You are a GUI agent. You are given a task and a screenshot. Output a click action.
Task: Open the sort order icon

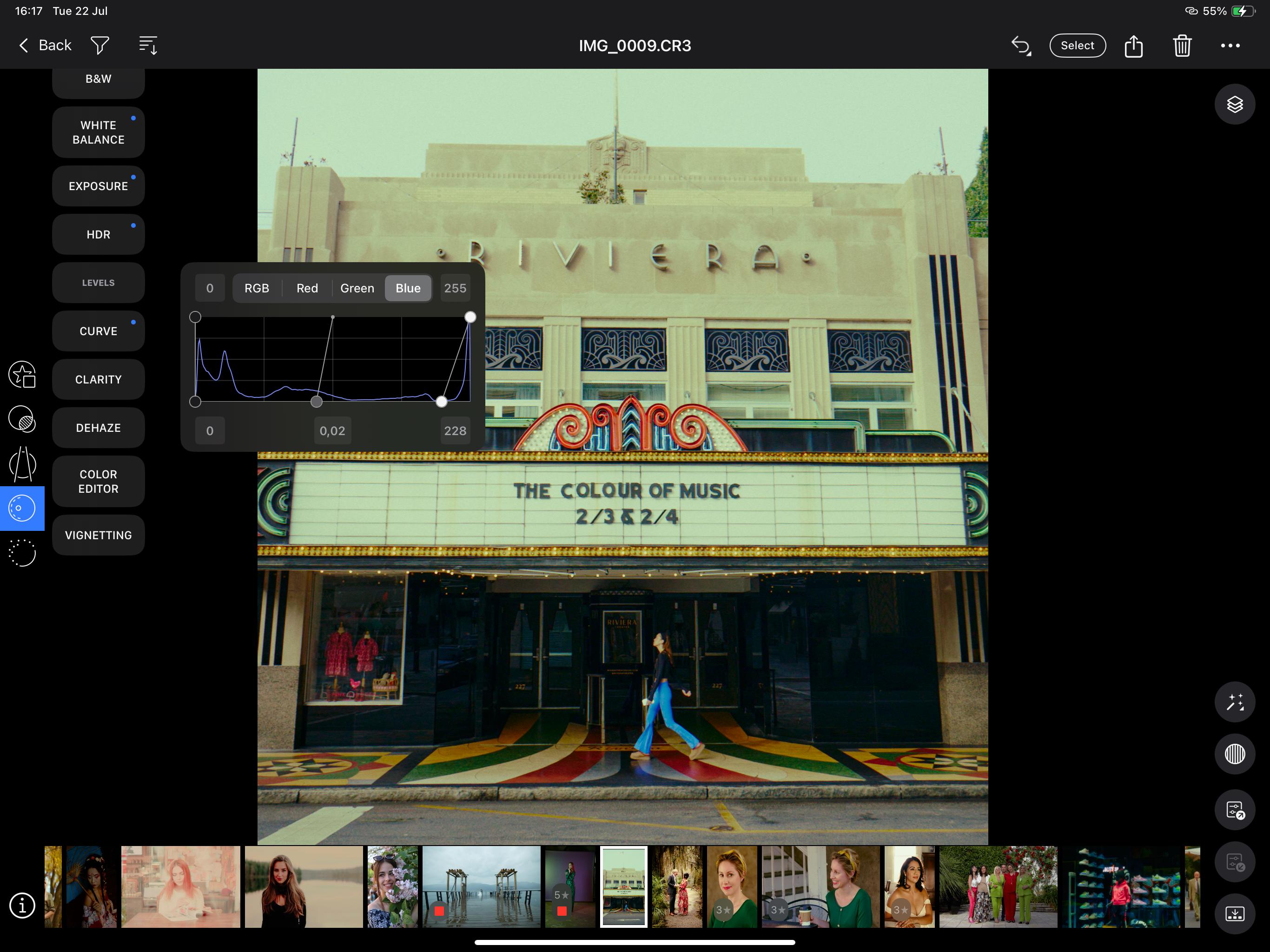[148, 46]
